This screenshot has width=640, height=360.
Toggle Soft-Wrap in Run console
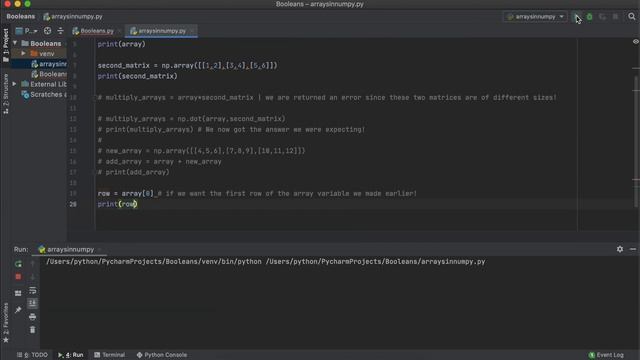(x=33, y=290)
